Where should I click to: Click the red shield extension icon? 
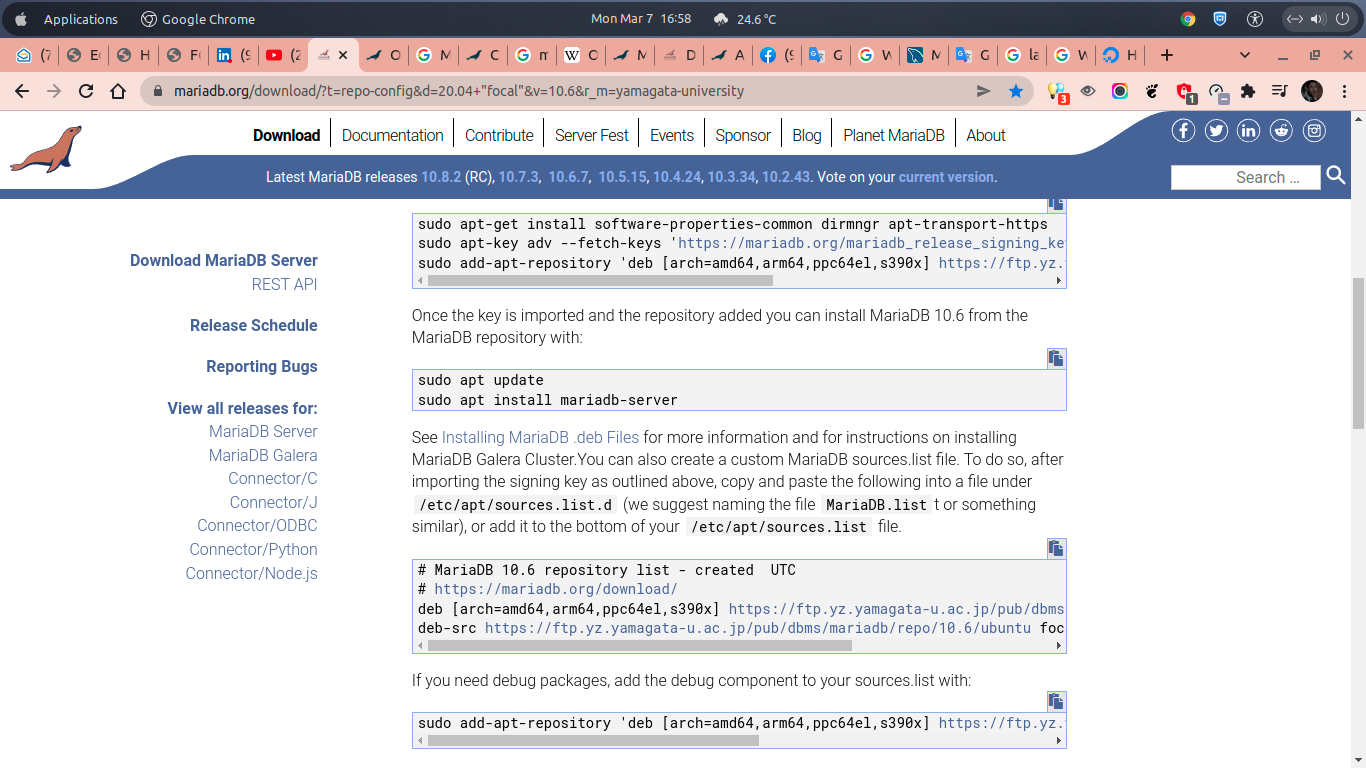tap(1185, 92)
